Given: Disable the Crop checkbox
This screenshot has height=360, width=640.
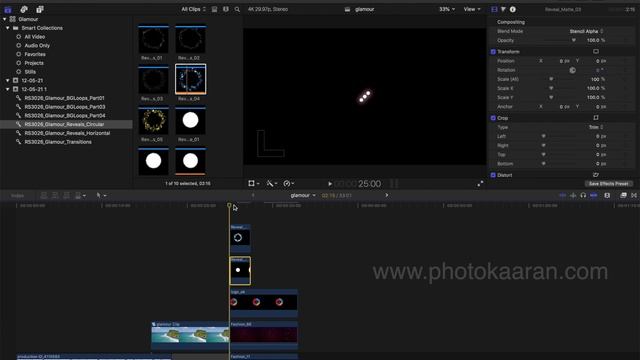Looking at the screenshot, I should click(x=493, y=118).
